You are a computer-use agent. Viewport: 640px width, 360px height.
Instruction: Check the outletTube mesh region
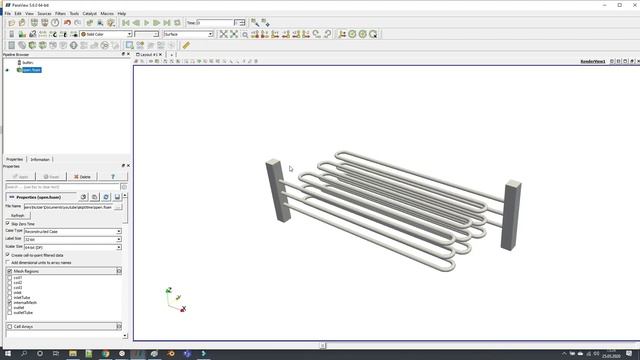tap(10, 313)
